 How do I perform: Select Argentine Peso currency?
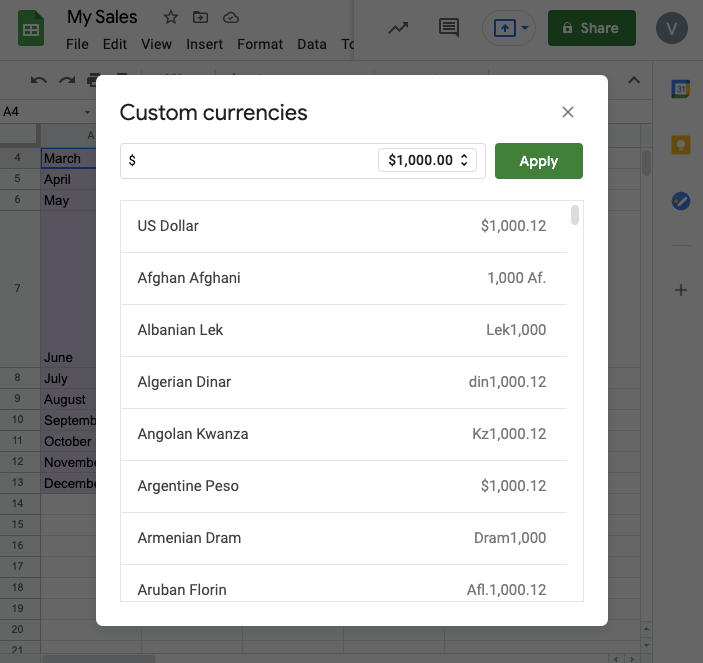(x=343, y=486)
